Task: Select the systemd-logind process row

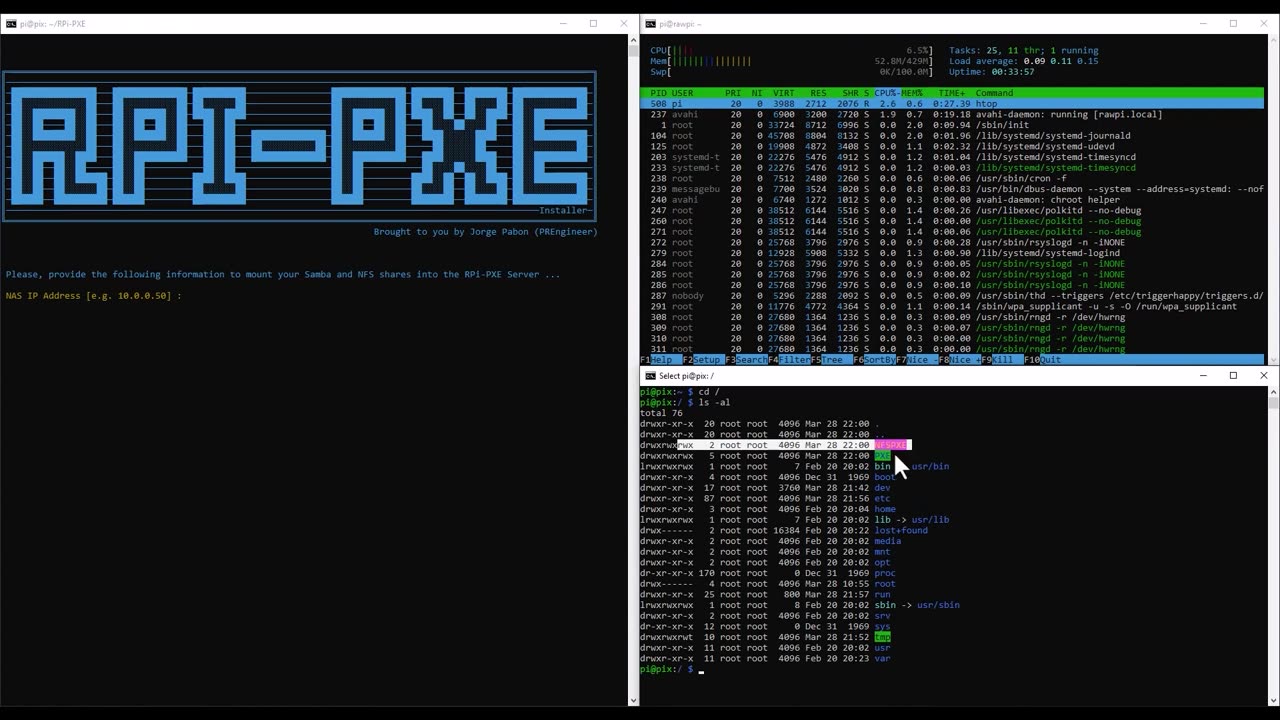Action: pyautogui.click(x=951, y=253)
